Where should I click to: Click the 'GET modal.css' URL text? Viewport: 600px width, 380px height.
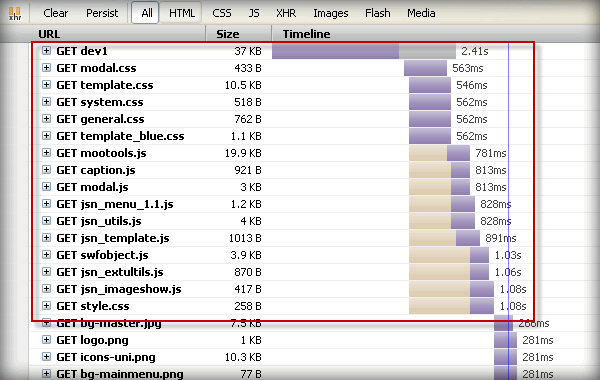[96, 68]
